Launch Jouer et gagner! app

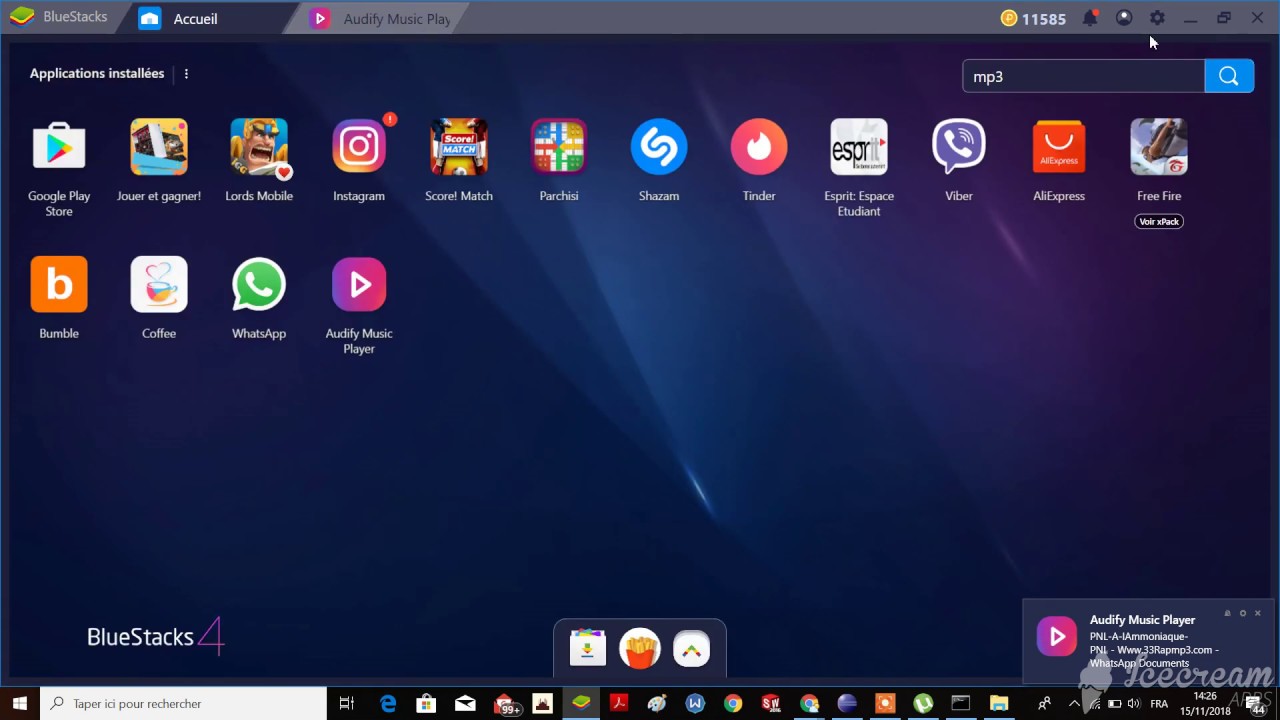(x=159, y=147)
